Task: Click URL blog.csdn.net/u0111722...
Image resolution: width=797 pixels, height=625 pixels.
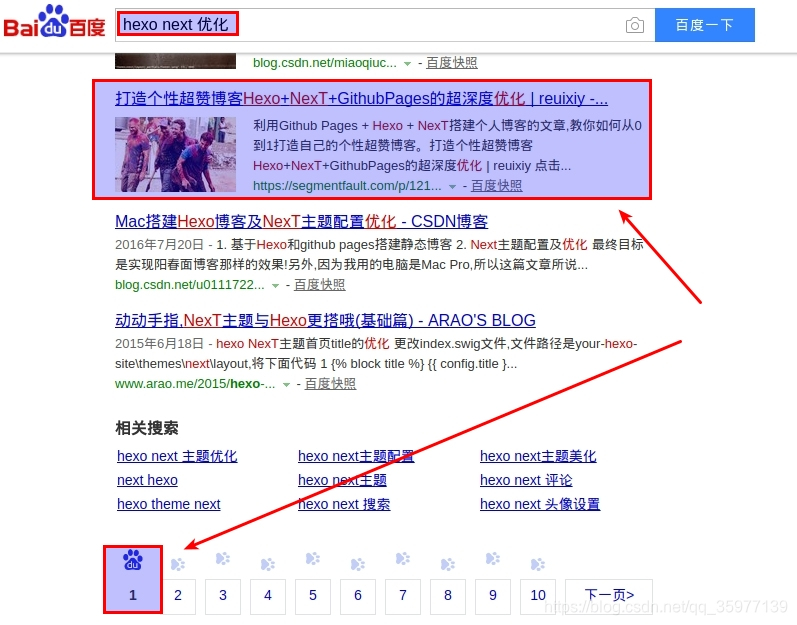Action: (190, 285)
